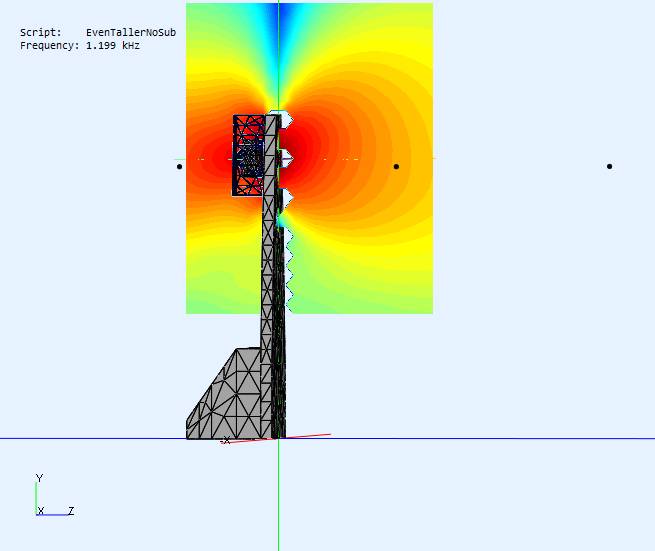This screenshot has width=655, height=551.
Task: Select the black observation point left of field
Action: click(180, 167)
